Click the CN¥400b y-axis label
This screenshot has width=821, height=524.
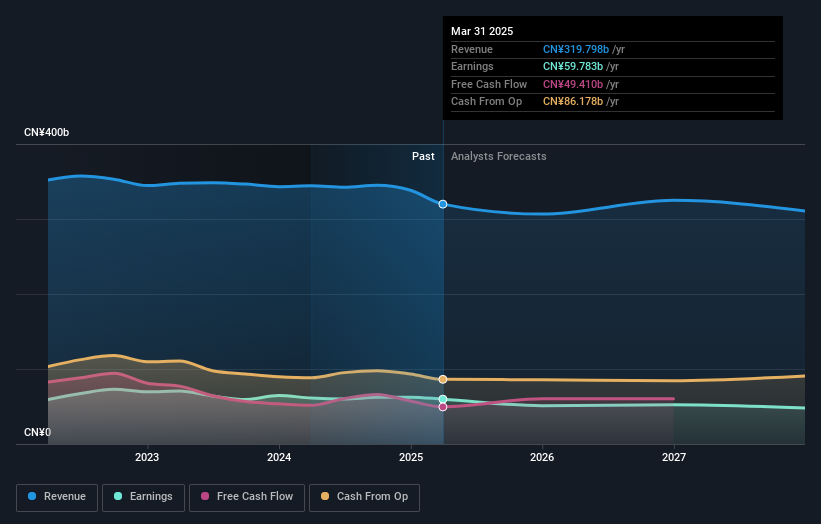47,132
